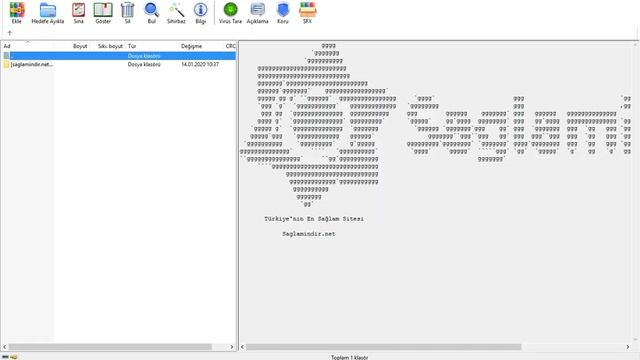
Task: Sort list by Boyut column header
Action: click(80, 46)
